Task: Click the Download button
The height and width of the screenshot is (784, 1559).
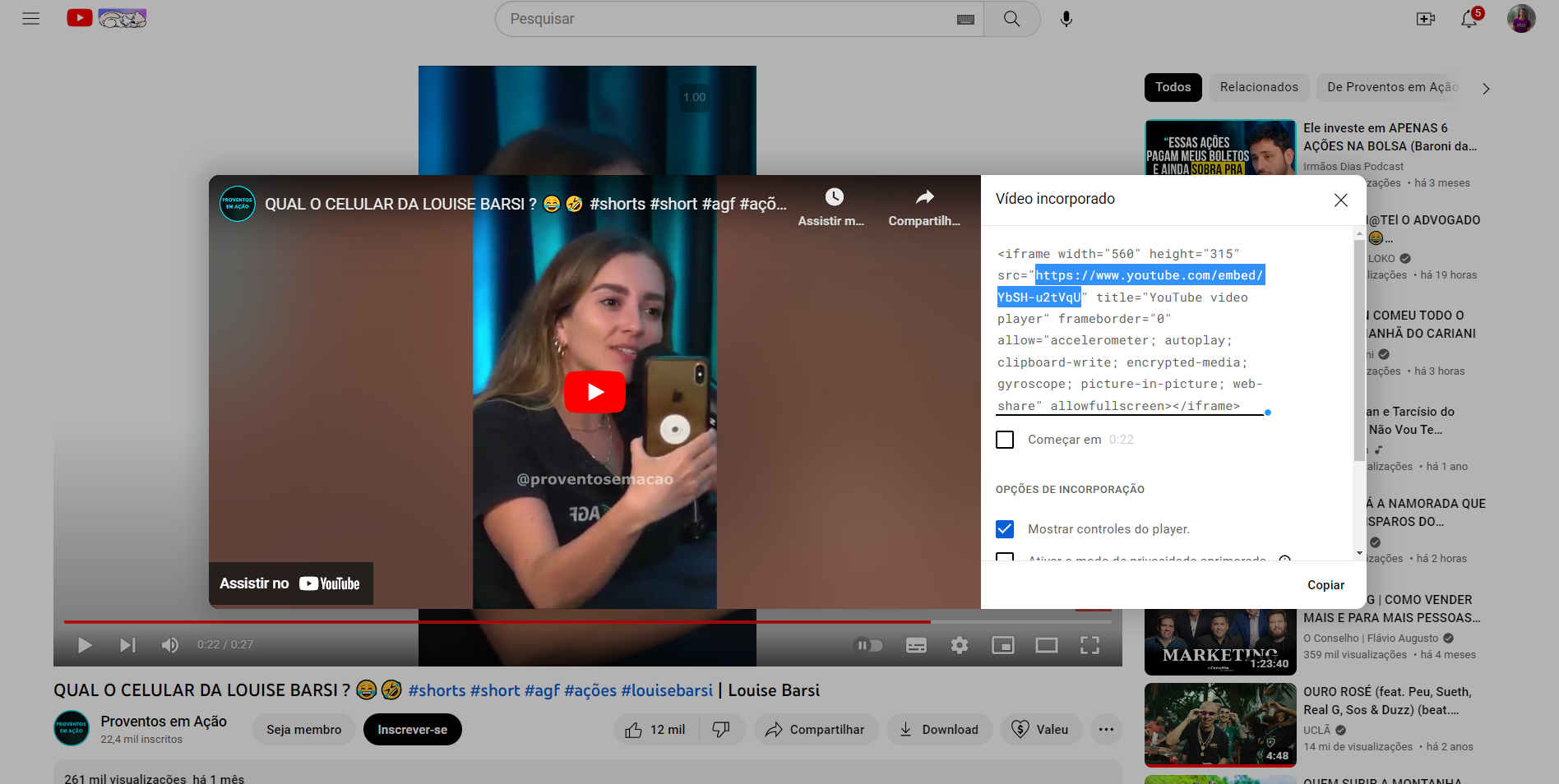Action: click(939, 730)
